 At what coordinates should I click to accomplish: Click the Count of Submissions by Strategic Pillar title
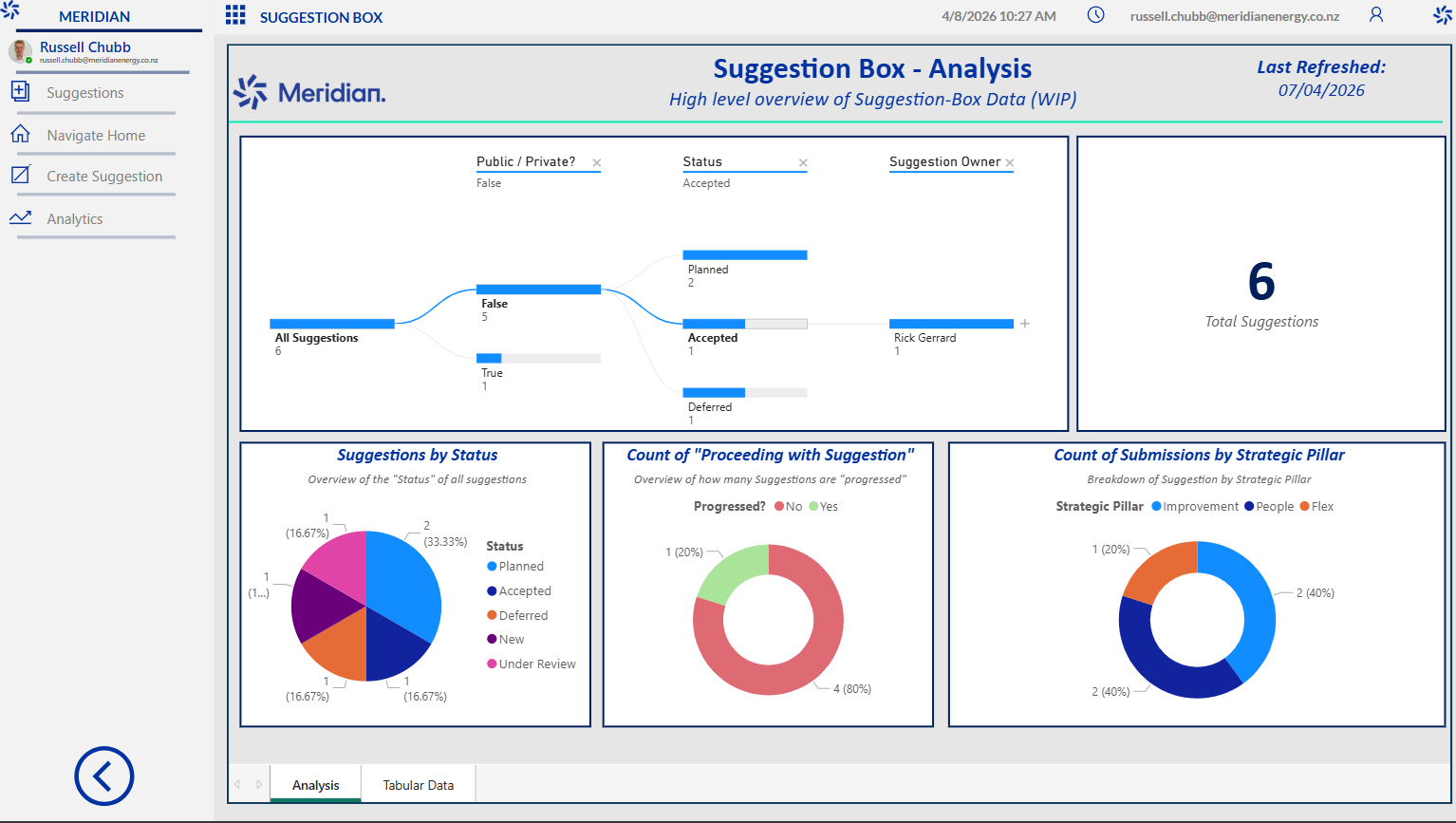[x=1199, y=456]
